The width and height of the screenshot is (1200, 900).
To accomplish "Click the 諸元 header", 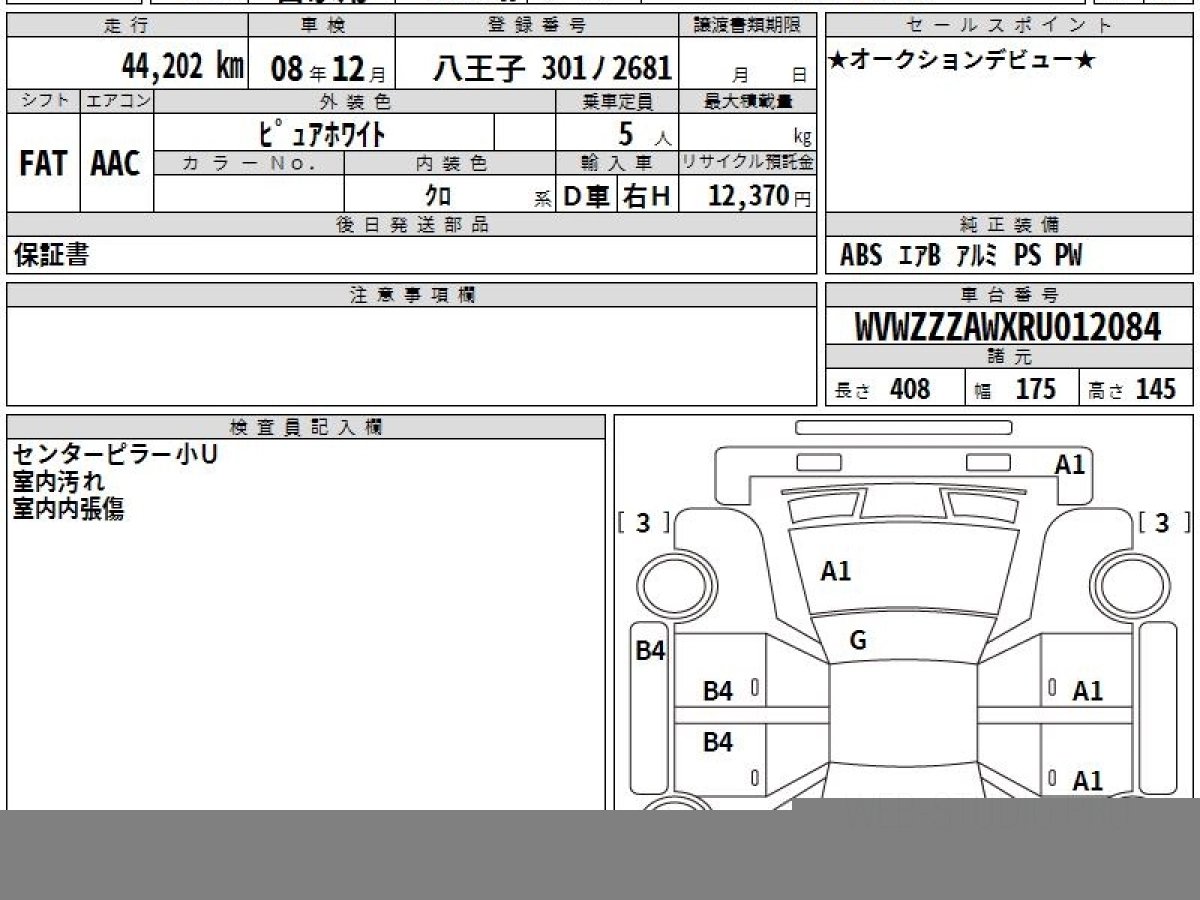I will (x=1010, y=357).
